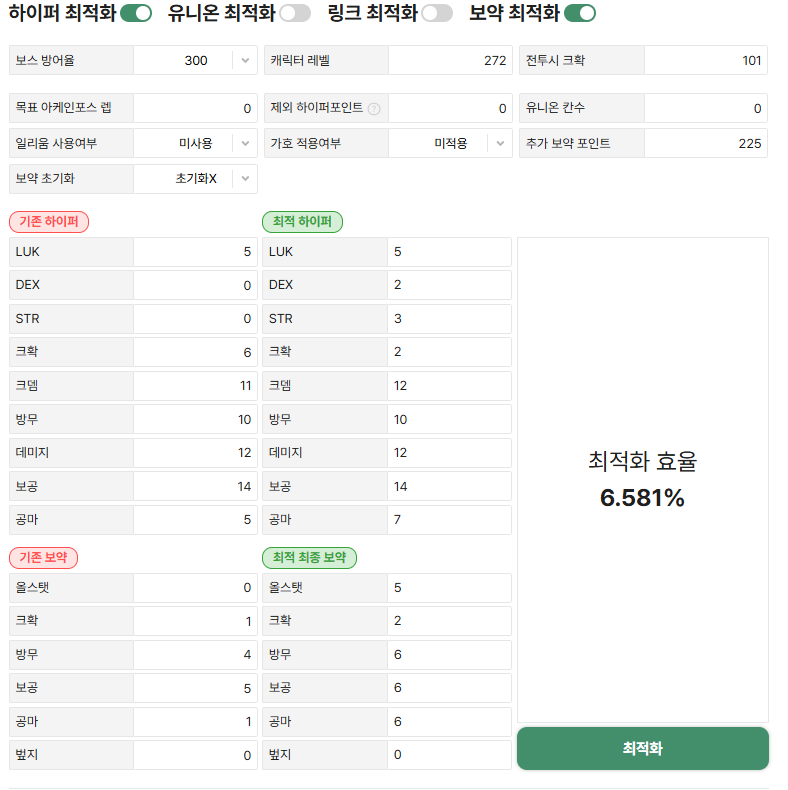Screen dimensions: 788x790
Task: Select the existing hyper 크뎀 value field
Action: pyautogui.click(x=195, y=386)
